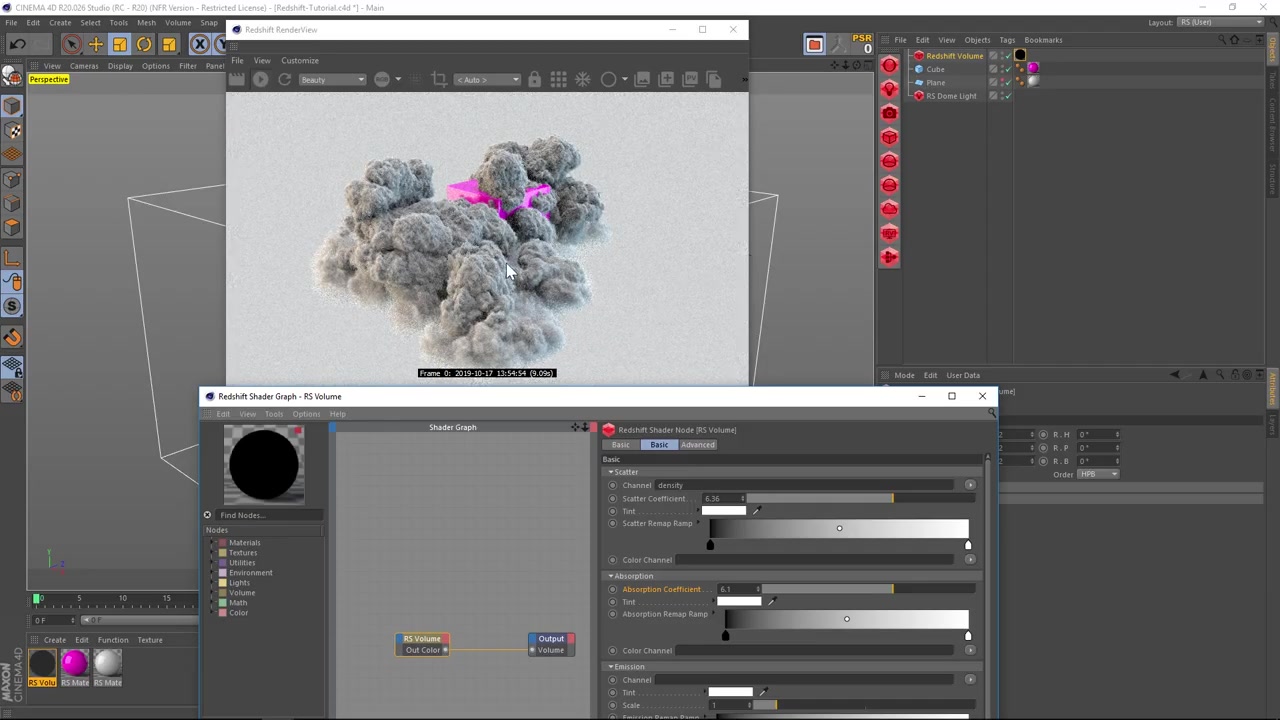
Task: Select the magenta RS Material thumbnail
Action: point(75,663)
